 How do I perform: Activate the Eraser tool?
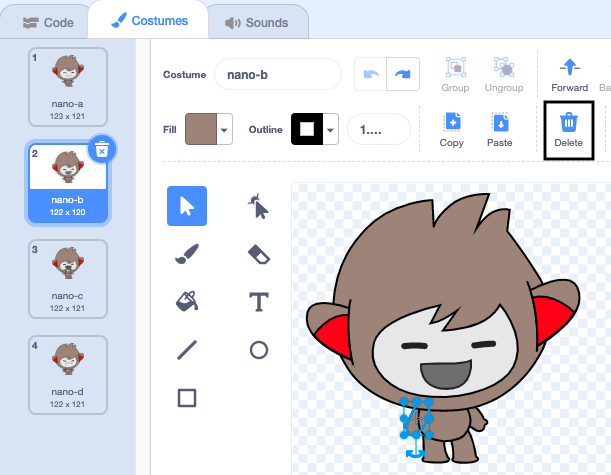258,255
